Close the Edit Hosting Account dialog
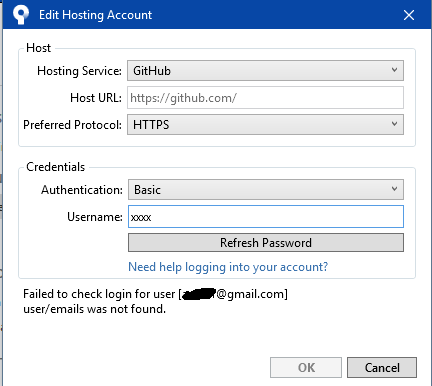Viewport: 432px width, 386px height. pyautogui.click(x=409, y=15)
